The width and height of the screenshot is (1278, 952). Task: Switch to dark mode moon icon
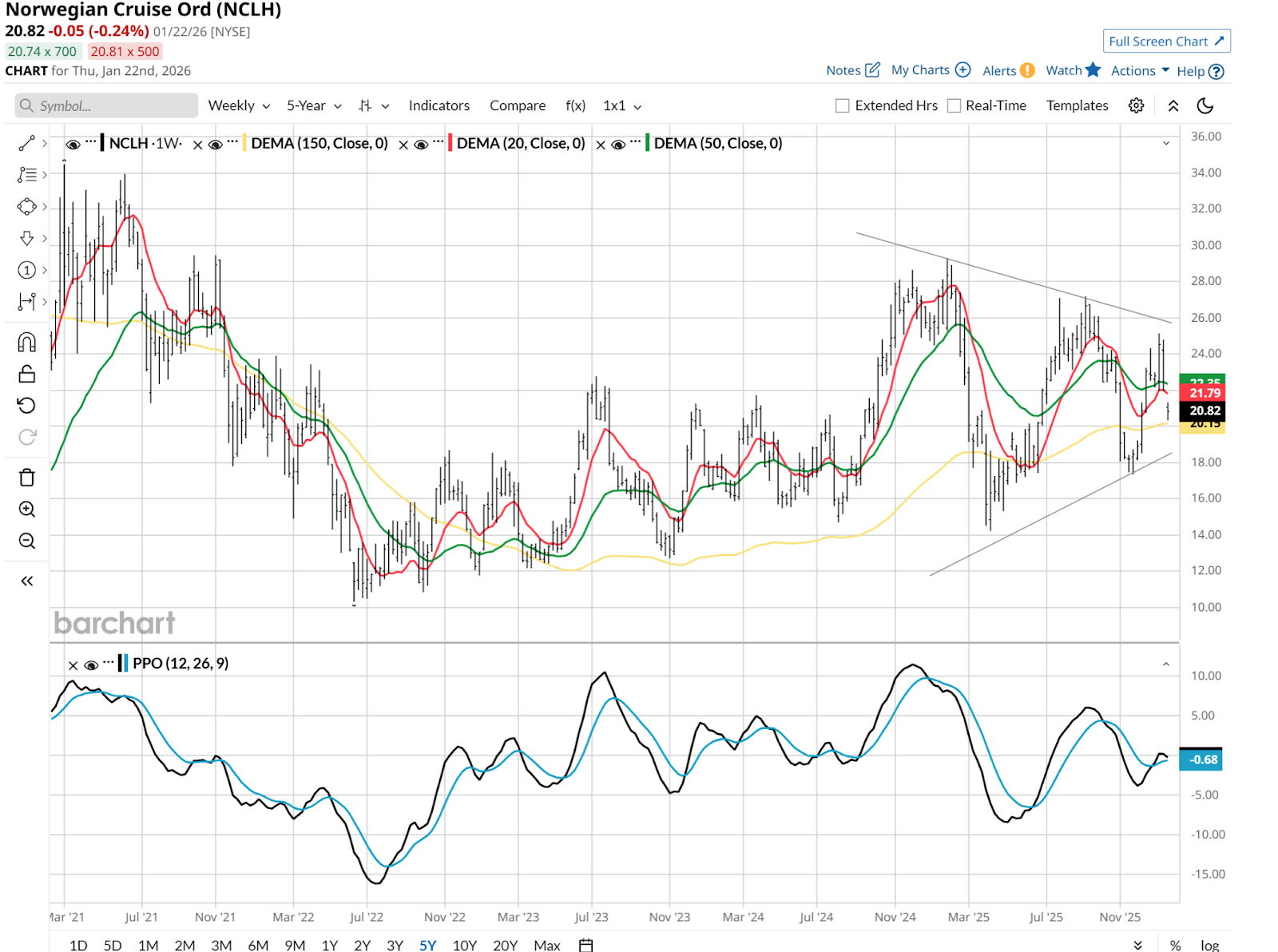tap(1205, 105)
